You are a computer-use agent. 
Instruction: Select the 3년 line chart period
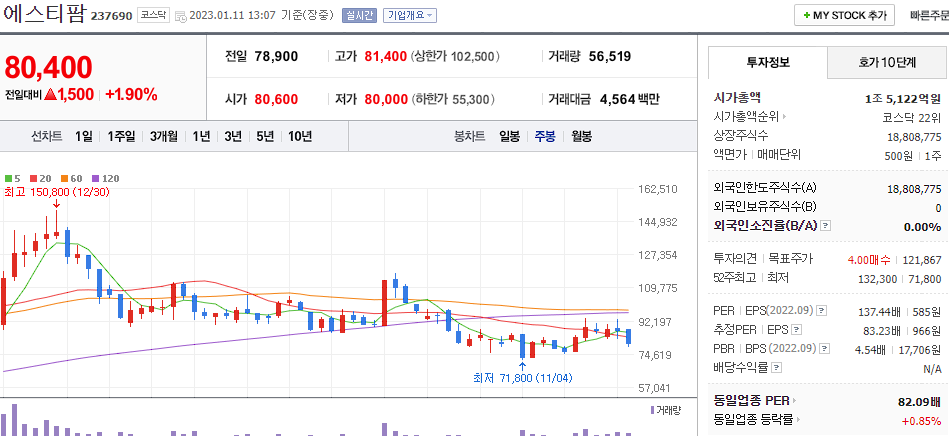click(x=233, y=136)
